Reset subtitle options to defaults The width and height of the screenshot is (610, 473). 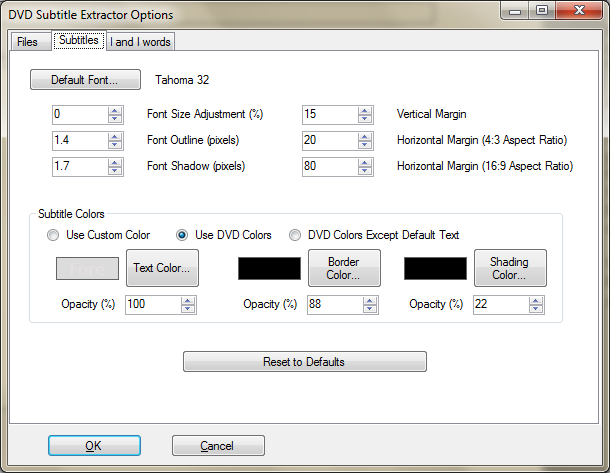(x=305, y=362)
